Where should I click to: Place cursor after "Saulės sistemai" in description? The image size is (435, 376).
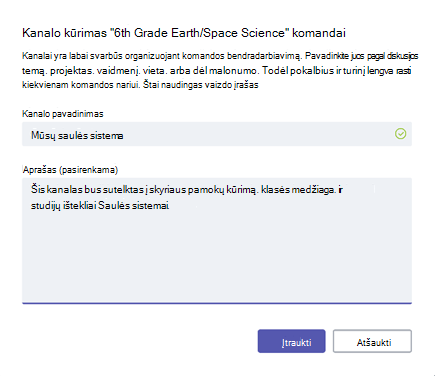coord(170,205)
